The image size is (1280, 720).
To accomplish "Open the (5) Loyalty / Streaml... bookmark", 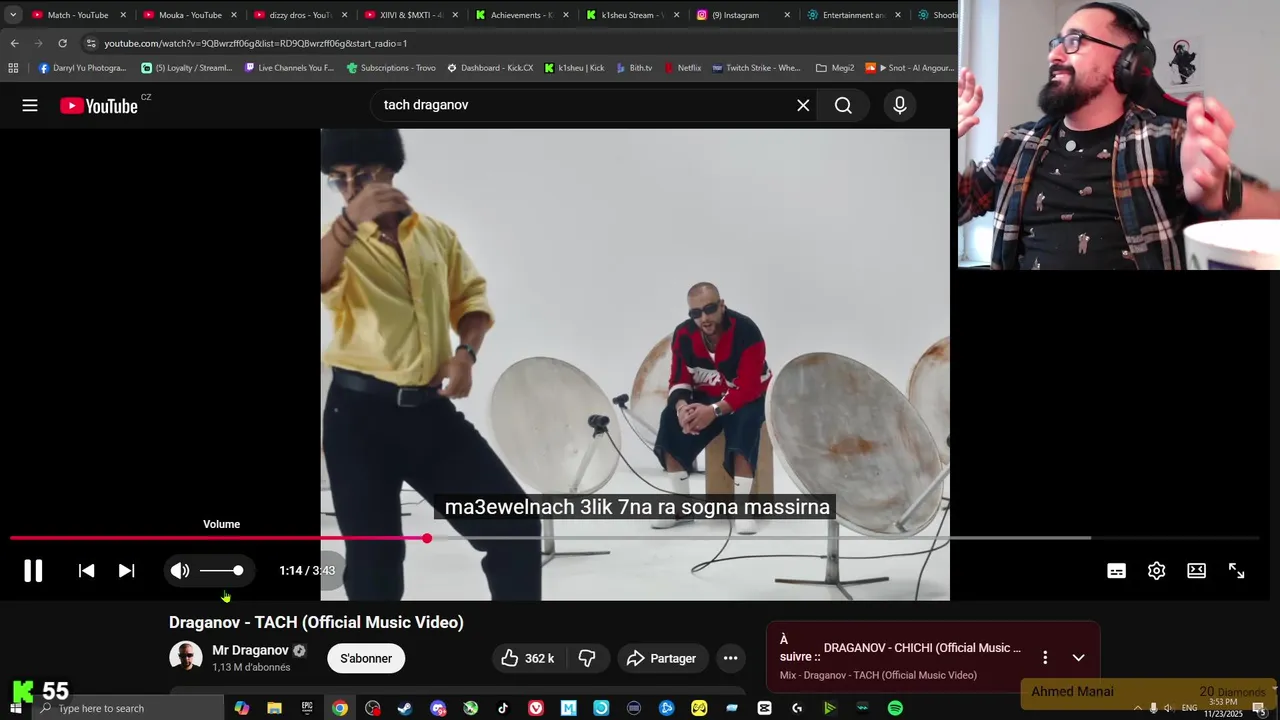I will pyautogui.click(x=186, y=68).
